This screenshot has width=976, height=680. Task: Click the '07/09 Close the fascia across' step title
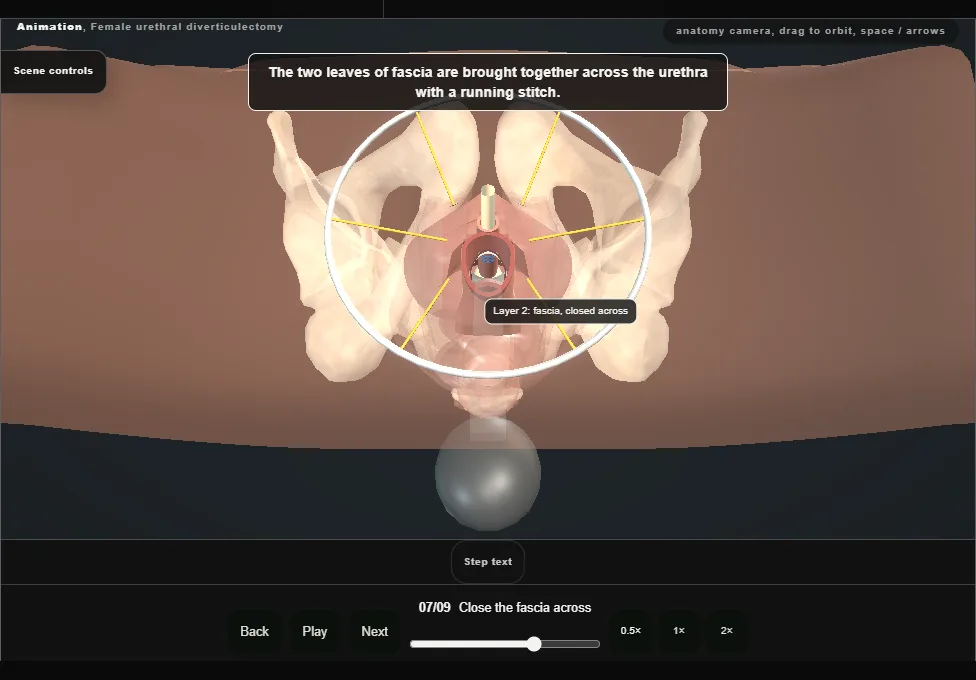coord(505,607)
